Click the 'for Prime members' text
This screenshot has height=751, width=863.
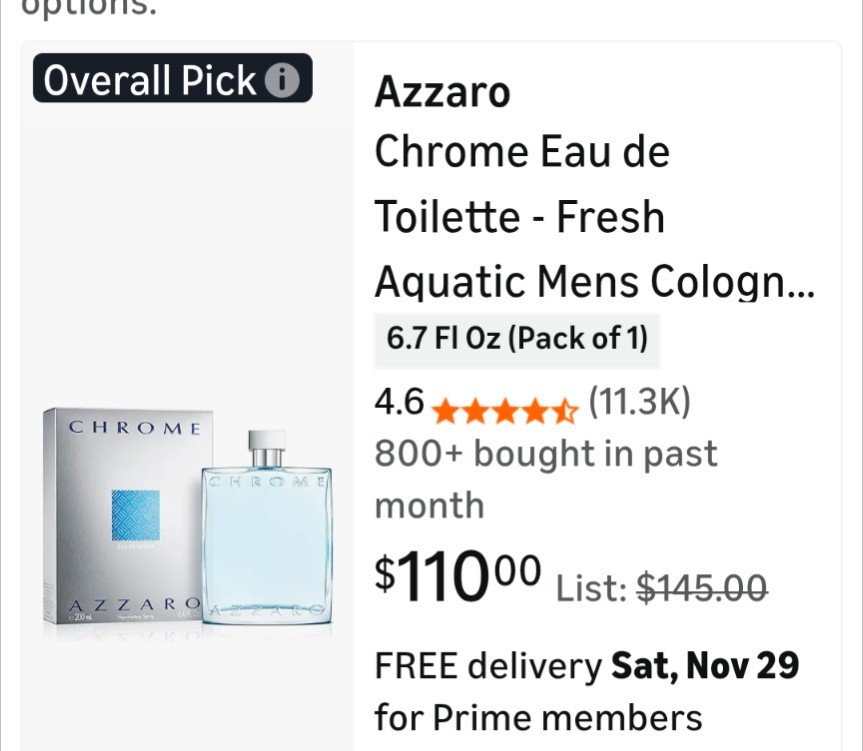(x=538, y=717)
